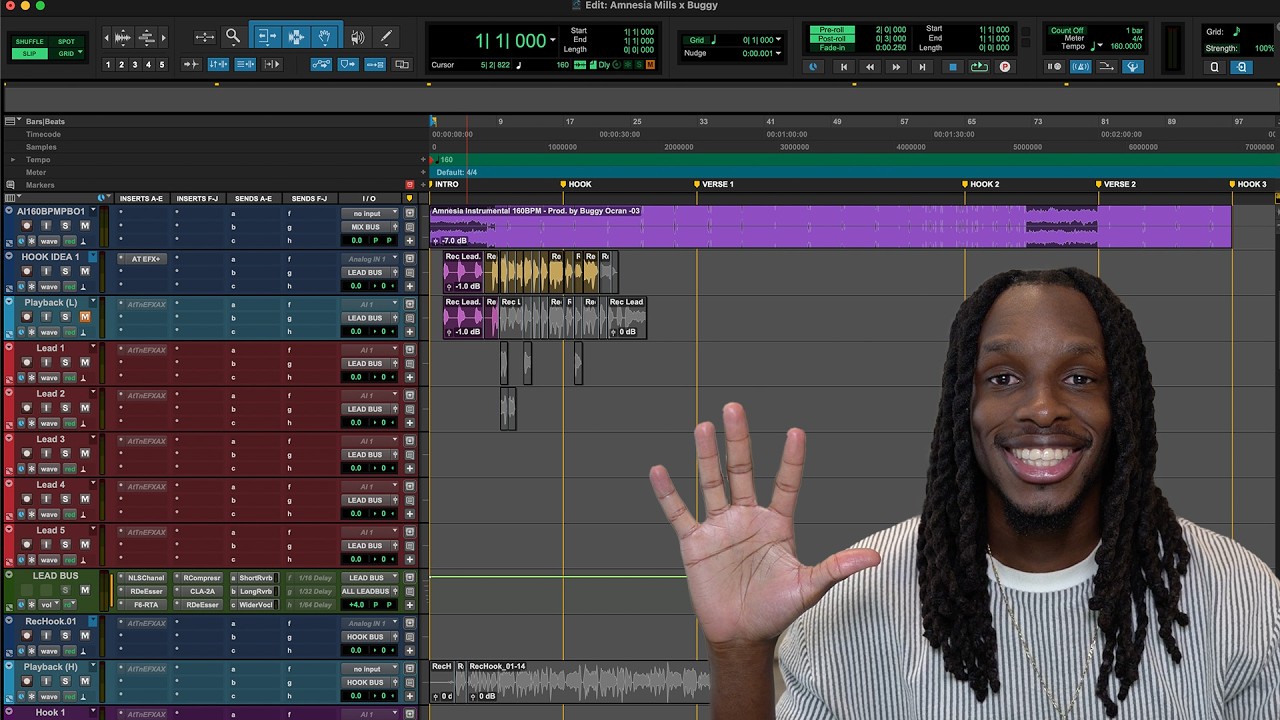Unmute the Playback (L) track
The image size is (1280, 720).
(85, 317)
